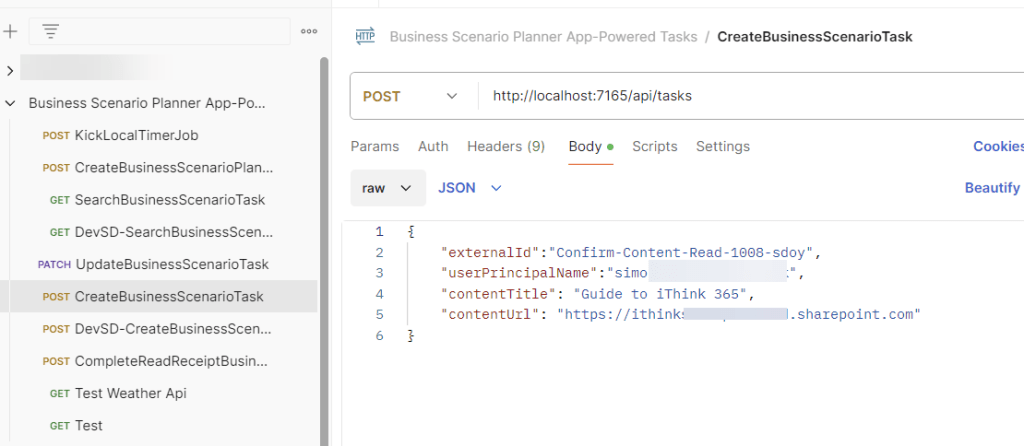Screen dimensions: 1024x446
Task: Switch to the Params tab
Action: tap(374, 146)
